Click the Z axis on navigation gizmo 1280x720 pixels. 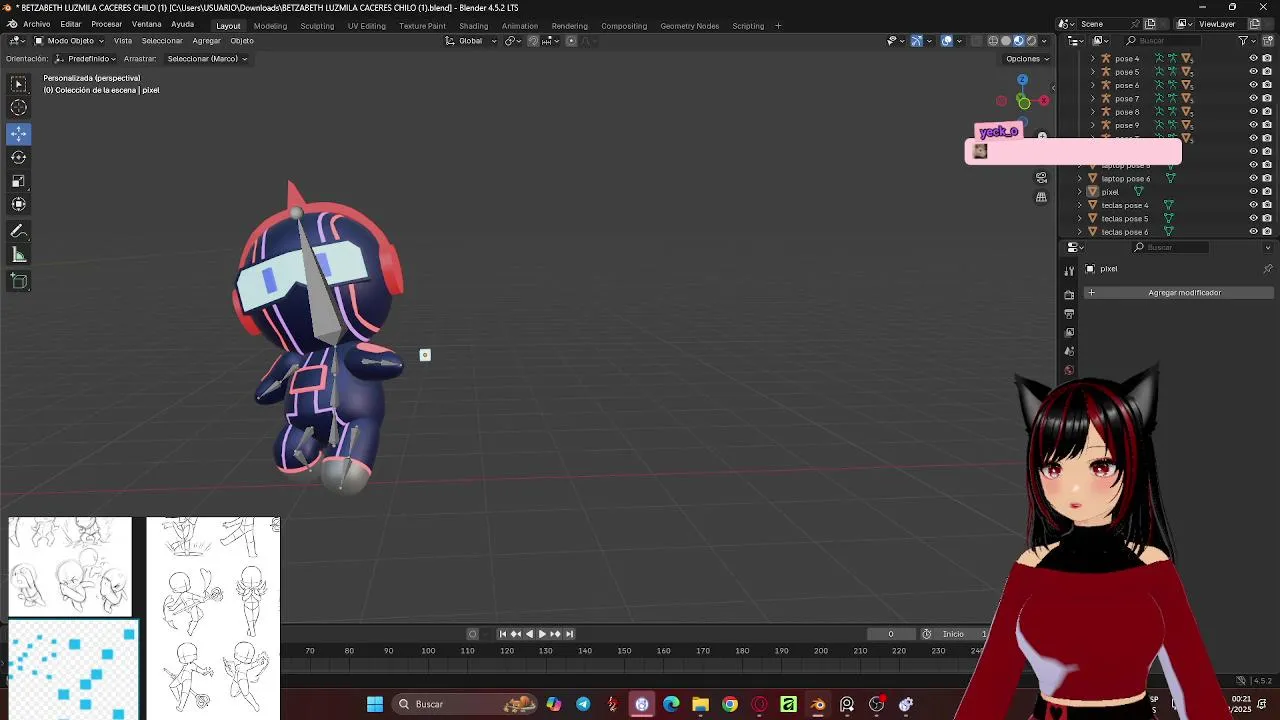pyautogui.click(x=1022, y=80)
